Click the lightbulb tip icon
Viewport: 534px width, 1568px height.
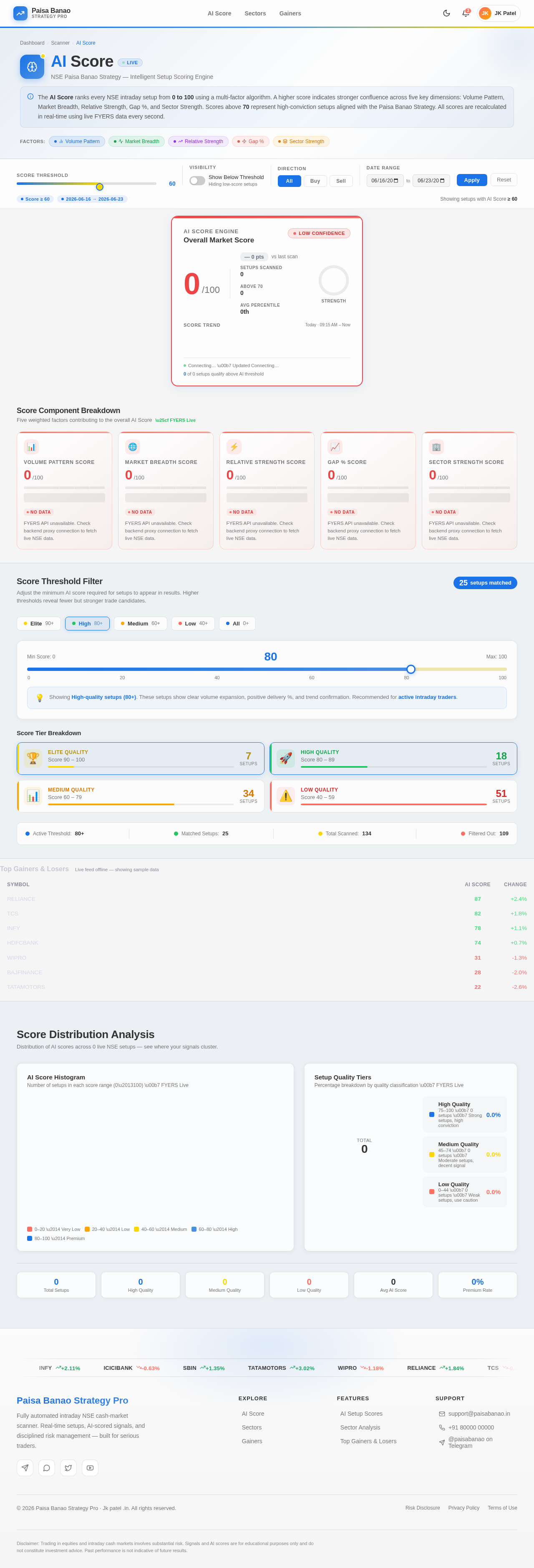(40, 698)
